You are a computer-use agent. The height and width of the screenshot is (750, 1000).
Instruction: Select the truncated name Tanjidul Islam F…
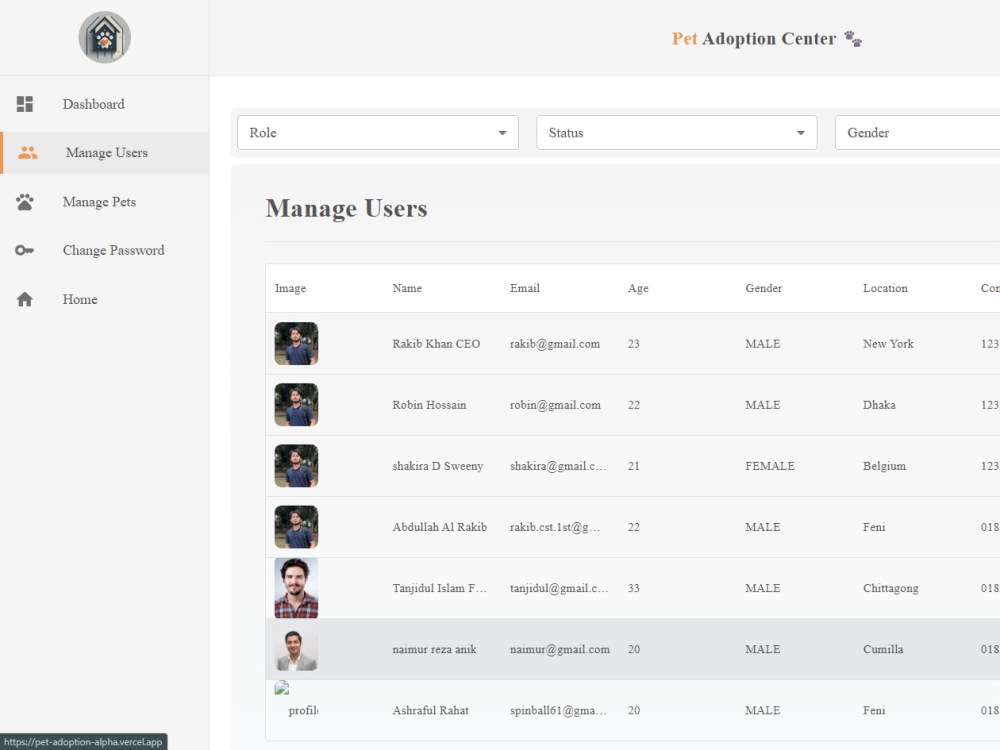439,588
